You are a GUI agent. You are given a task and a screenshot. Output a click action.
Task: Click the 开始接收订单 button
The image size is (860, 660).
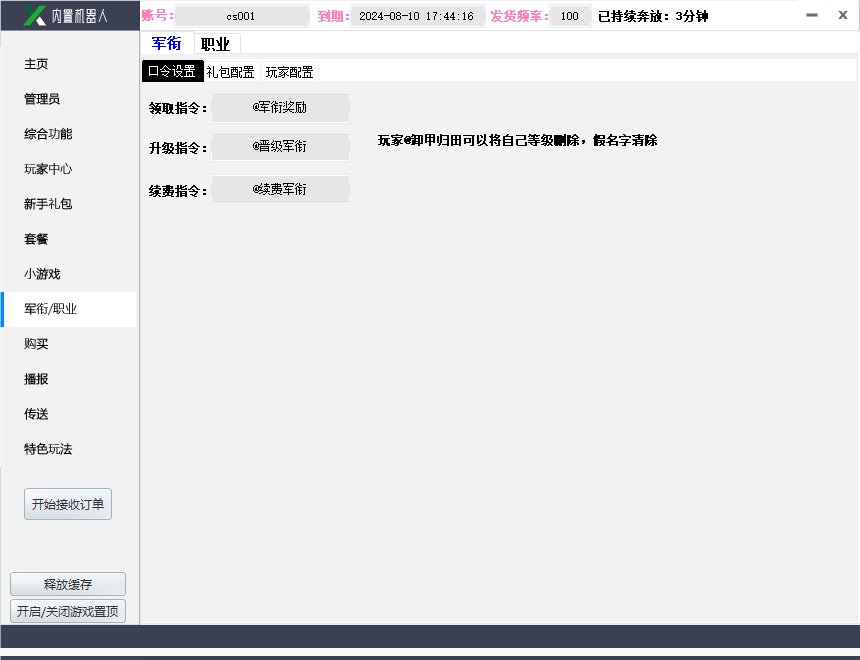(x=68, y=504)
